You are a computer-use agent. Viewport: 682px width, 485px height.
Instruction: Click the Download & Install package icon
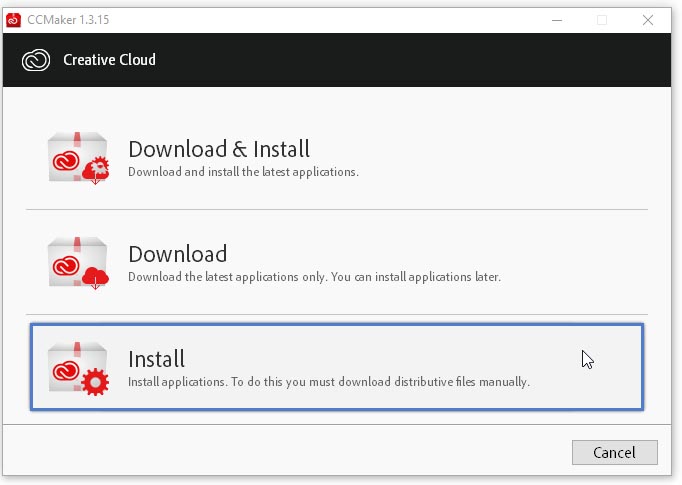click(x=78, y=158)
